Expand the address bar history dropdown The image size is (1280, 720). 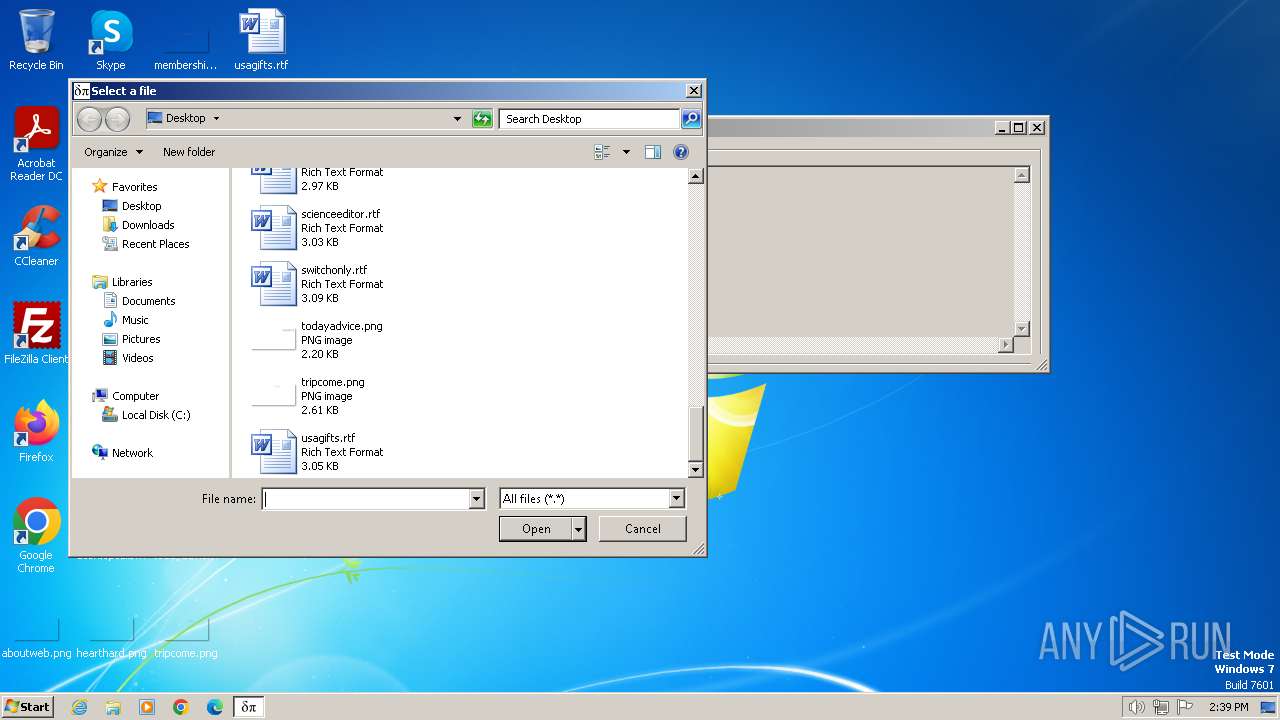pos(458,119)
